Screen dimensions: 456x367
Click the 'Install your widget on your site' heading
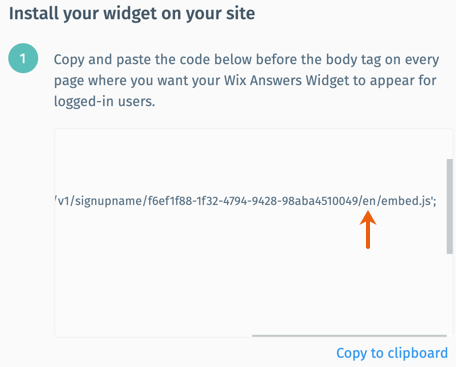click(132, 14)
